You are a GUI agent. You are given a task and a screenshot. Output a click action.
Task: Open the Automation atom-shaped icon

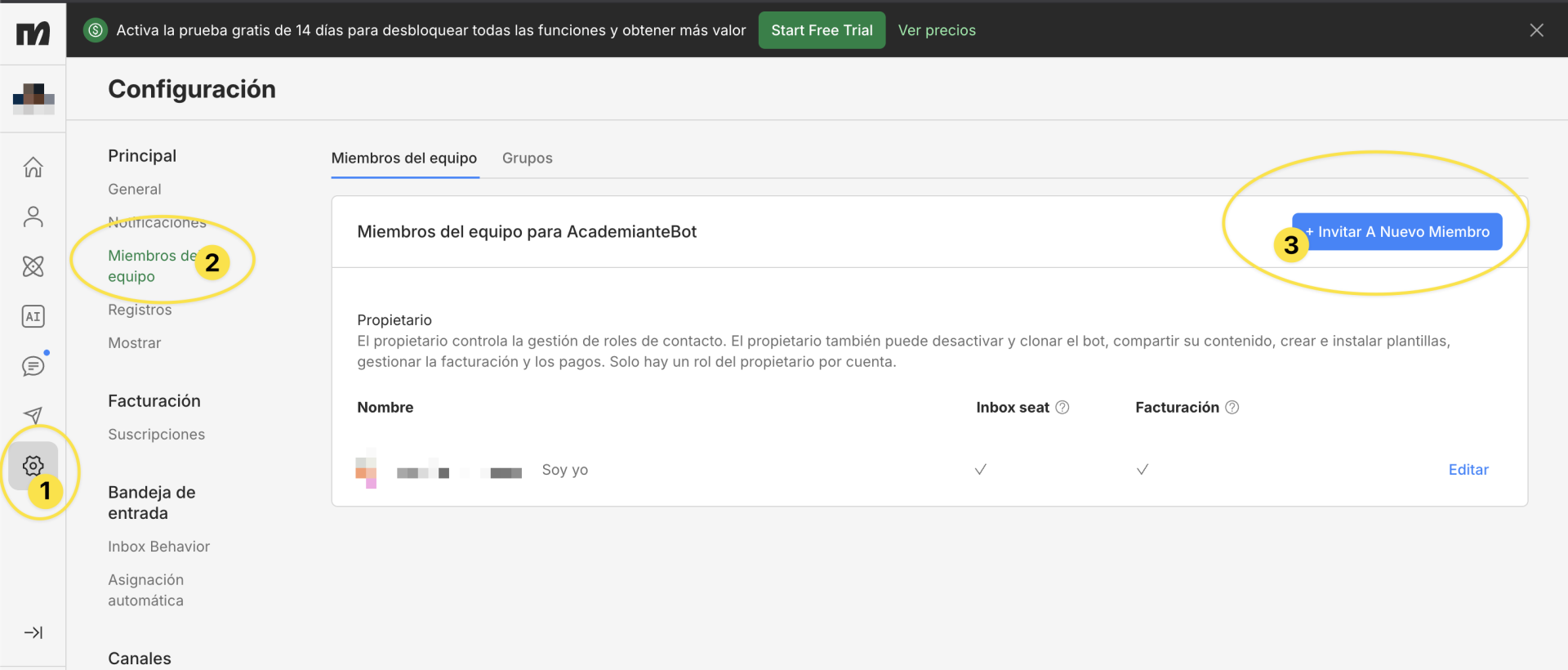click(x=33, y=266)
